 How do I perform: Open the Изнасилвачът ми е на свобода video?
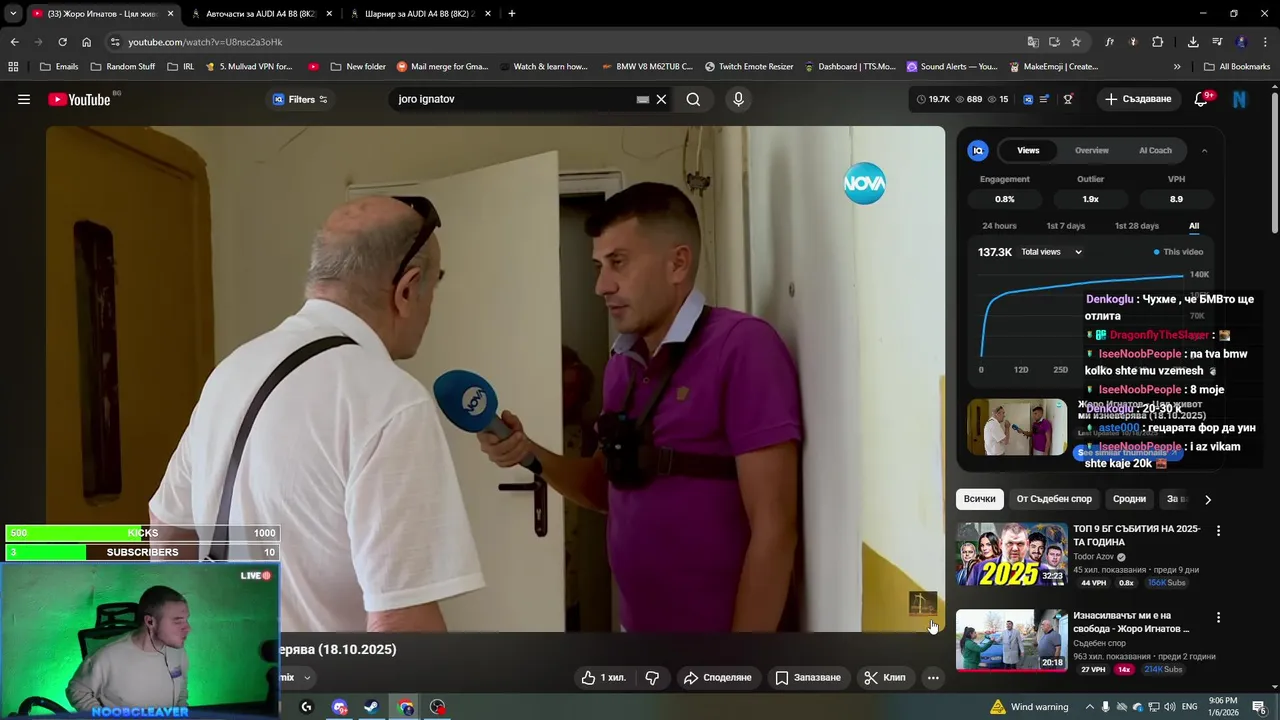[1011, 640]
